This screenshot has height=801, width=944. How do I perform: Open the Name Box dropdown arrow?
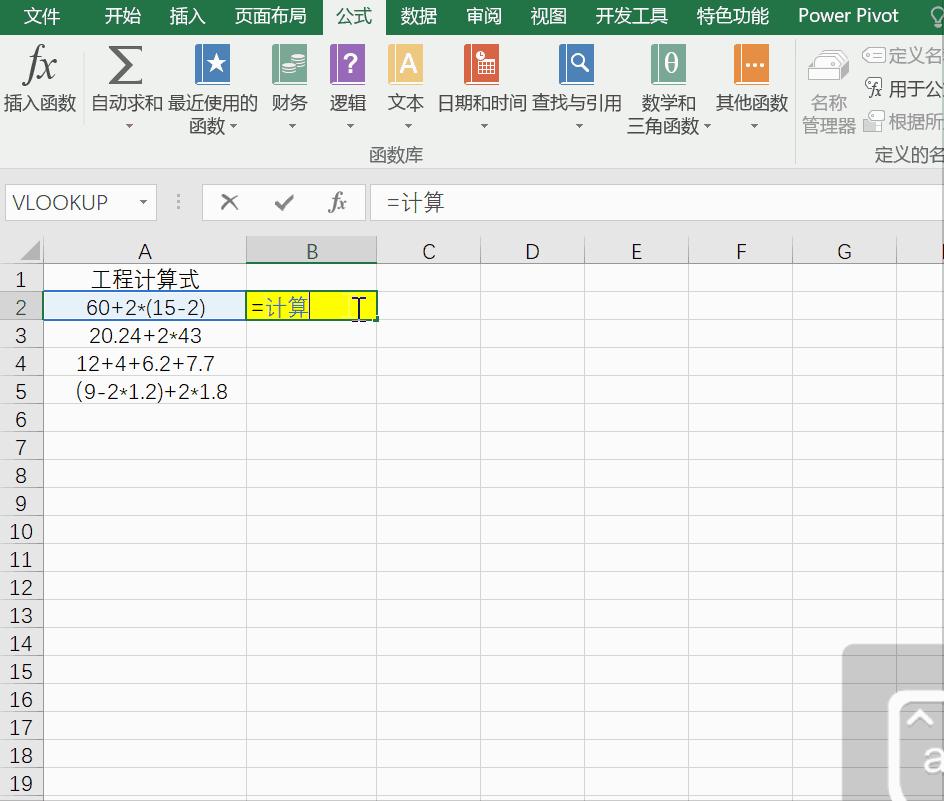click(144, 202)
